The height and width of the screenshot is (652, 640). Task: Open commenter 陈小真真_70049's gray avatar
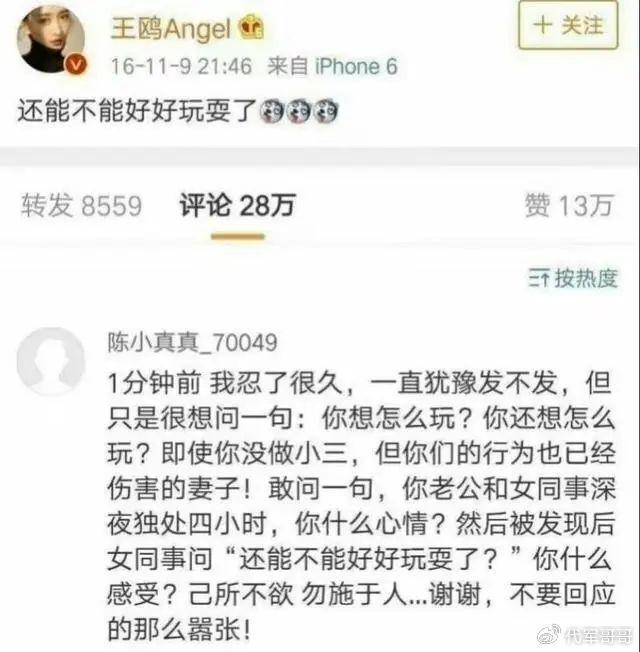tap(51, 361)
